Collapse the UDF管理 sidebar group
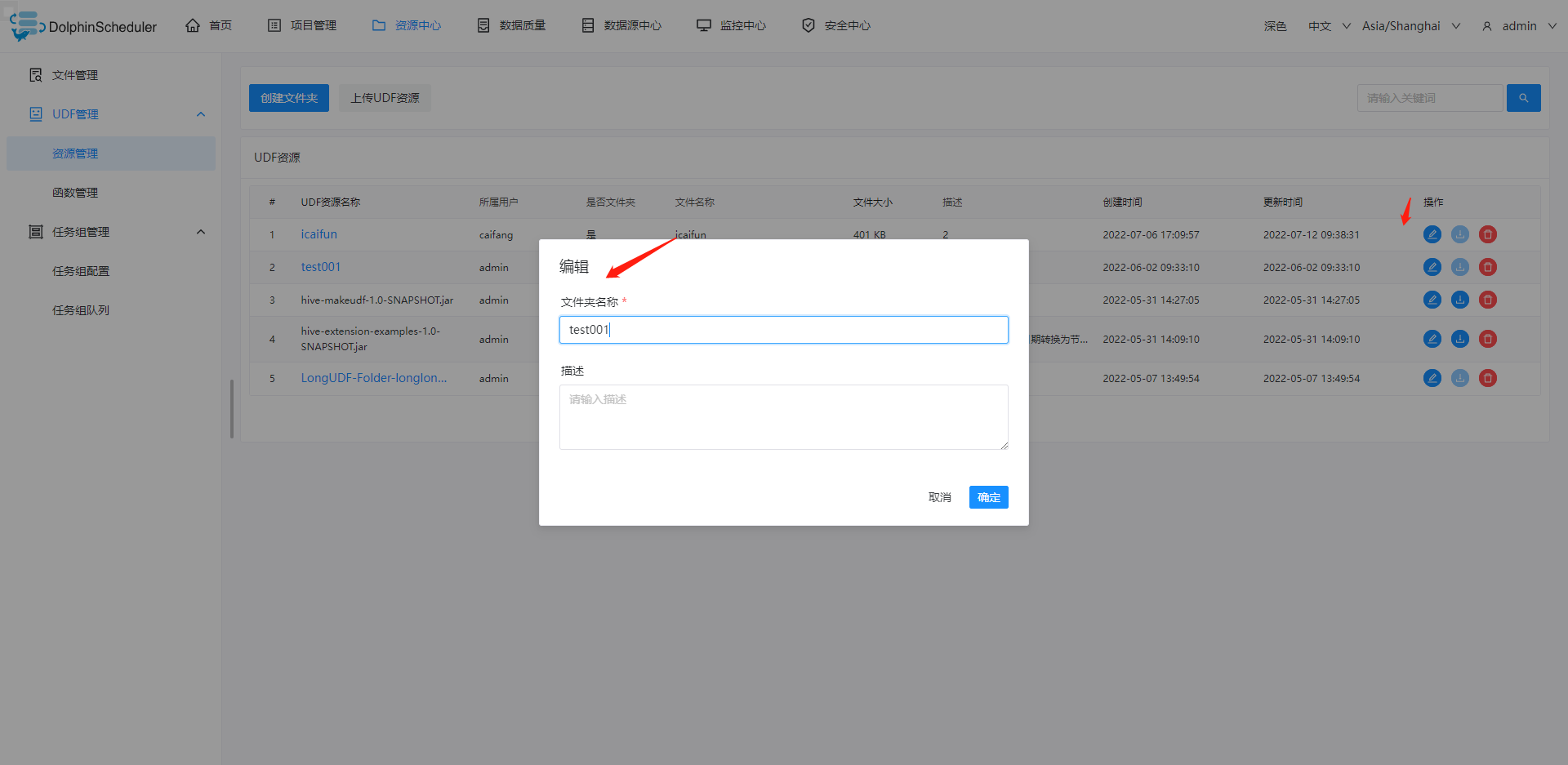The height and width of the screenshot is (765, 1568). coord(111,114)
